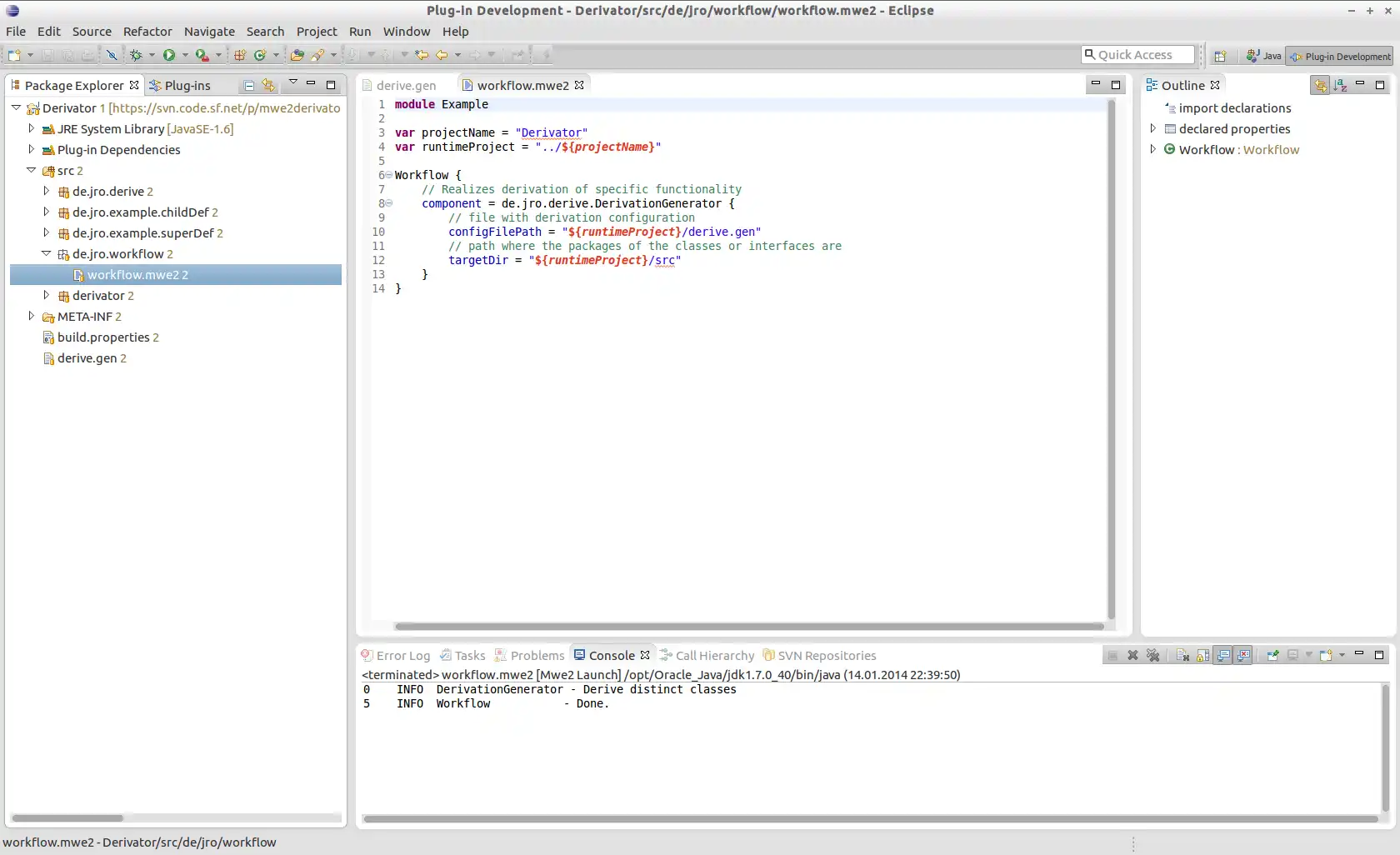Open the Window menu

point(407,31)
